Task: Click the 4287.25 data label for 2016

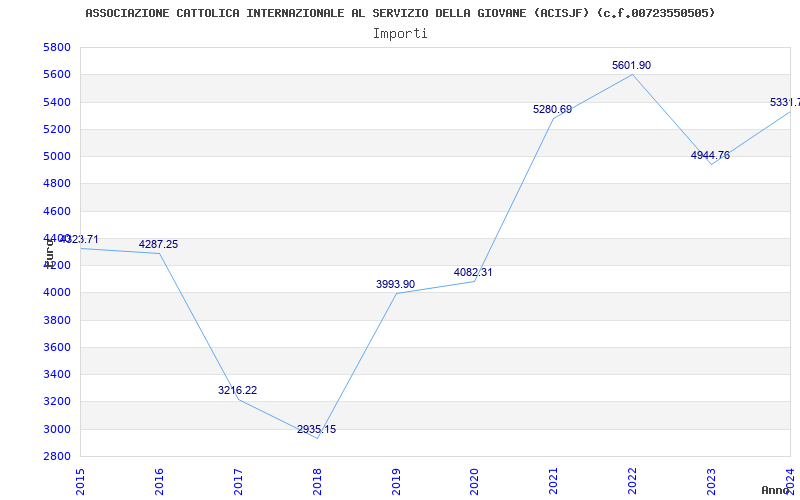Action: pyautogui.click(x=159, y=244)
